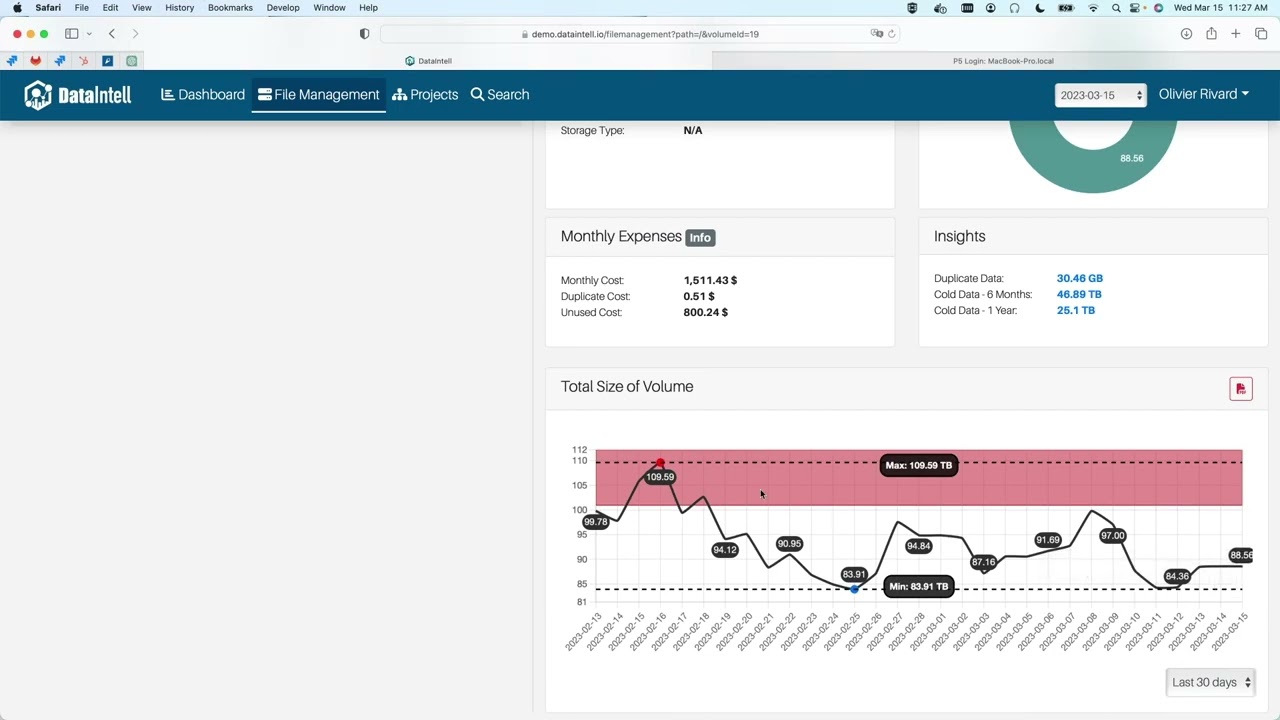Open the Search page

500,94
